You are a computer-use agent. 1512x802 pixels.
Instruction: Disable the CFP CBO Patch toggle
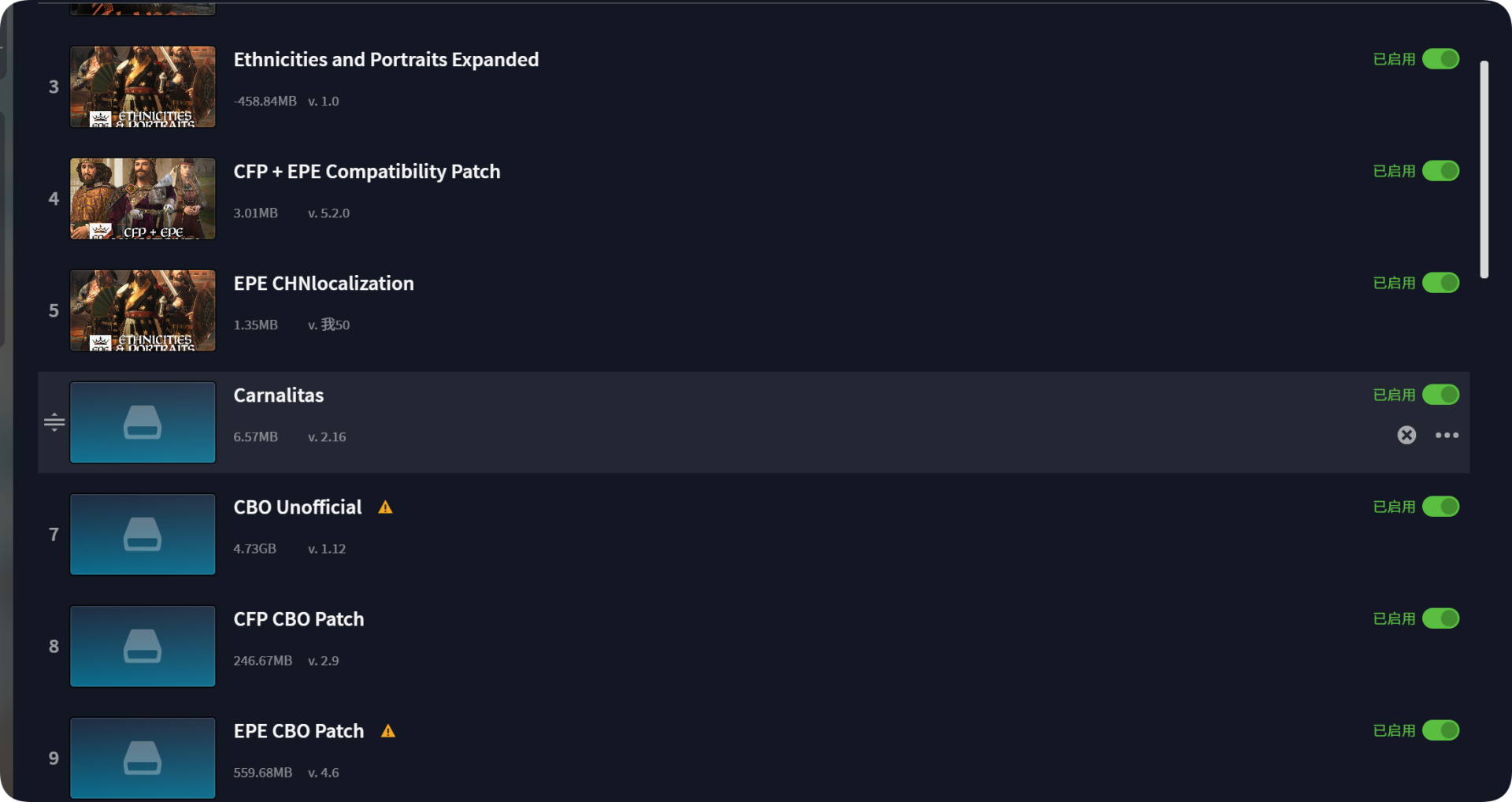click(1440, 618)
